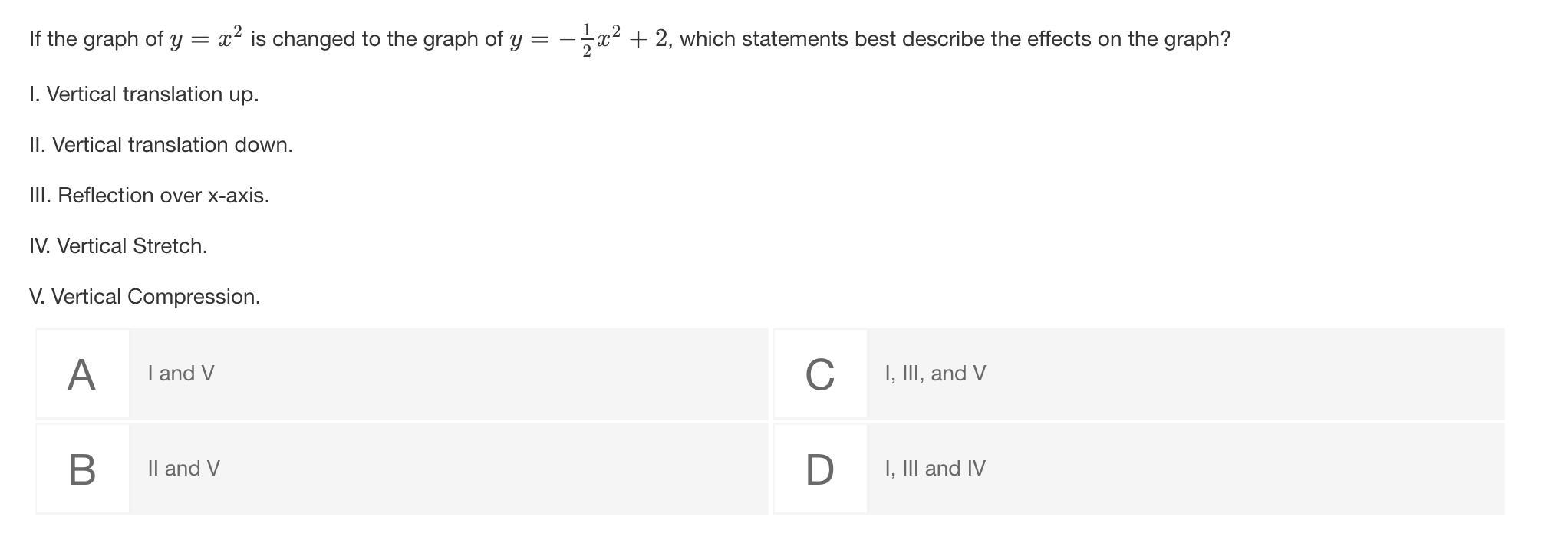Click the "+ 2" constant in the equation

[x=649, y=39]
